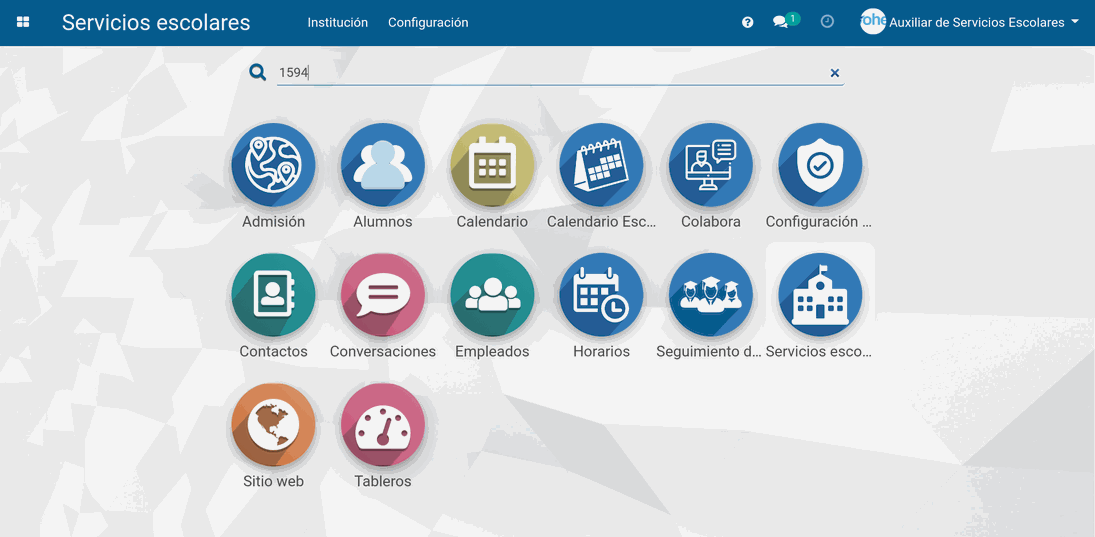
Task: Open the Configuración shield app
Action: 821,165
